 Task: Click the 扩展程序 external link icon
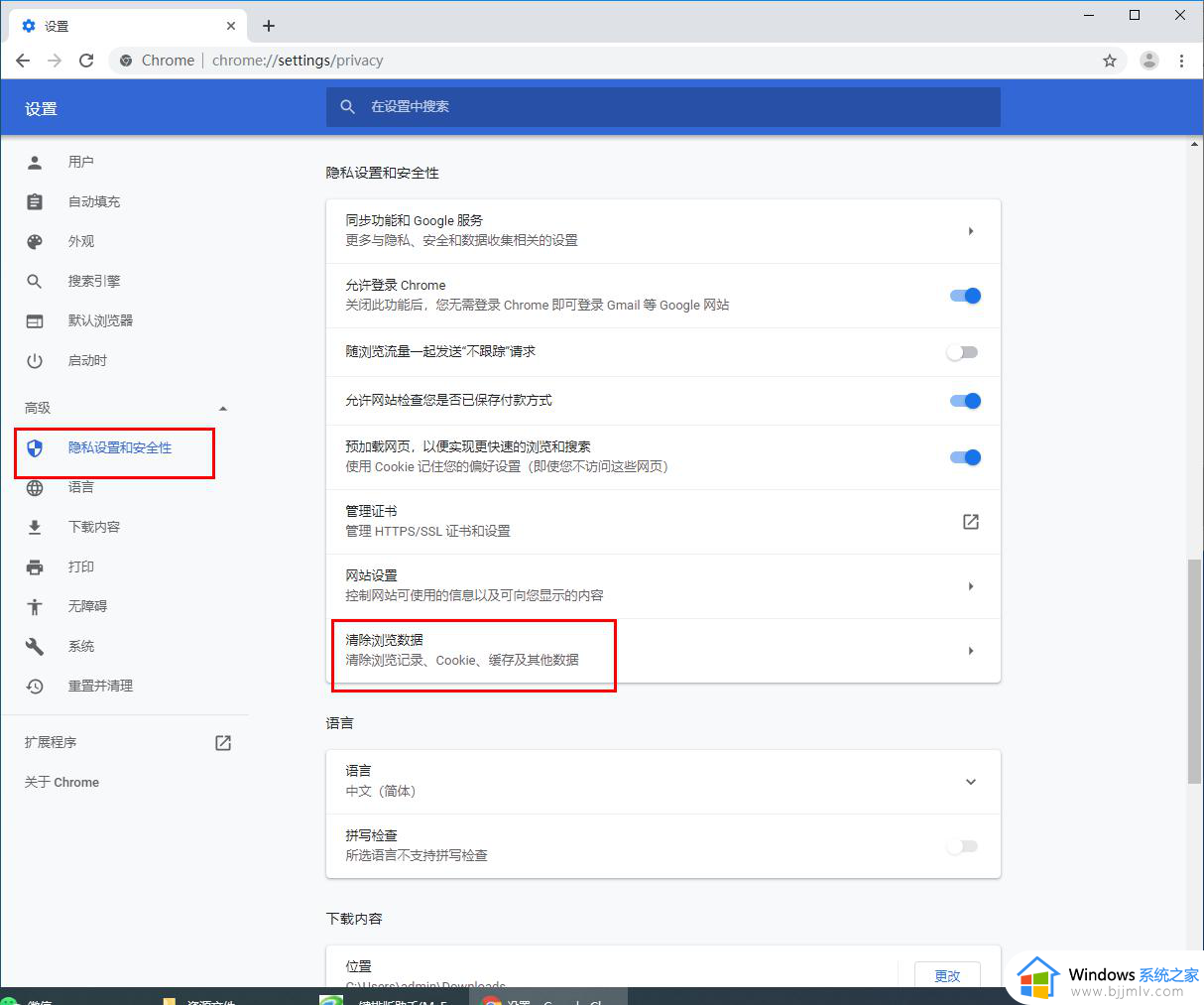[223, 742]
